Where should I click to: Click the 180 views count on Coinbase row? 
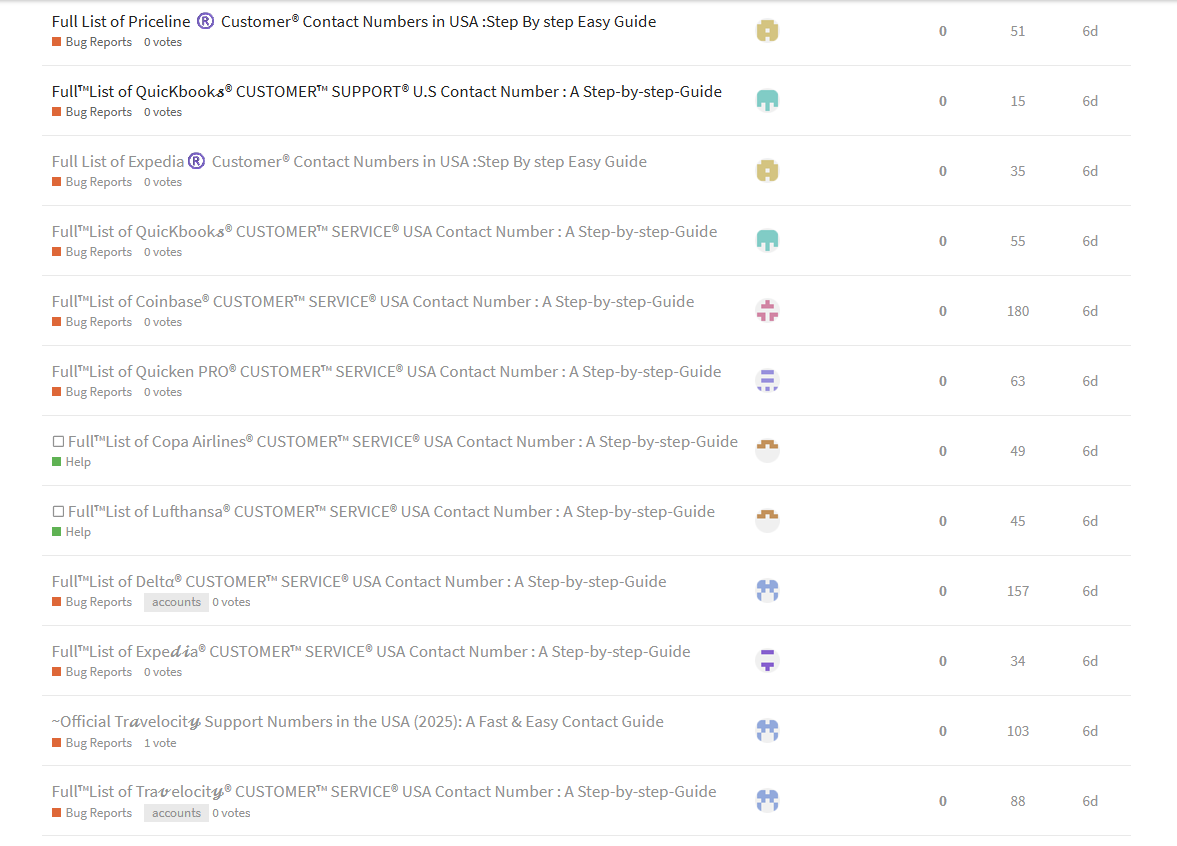[x=1018, y=311]
